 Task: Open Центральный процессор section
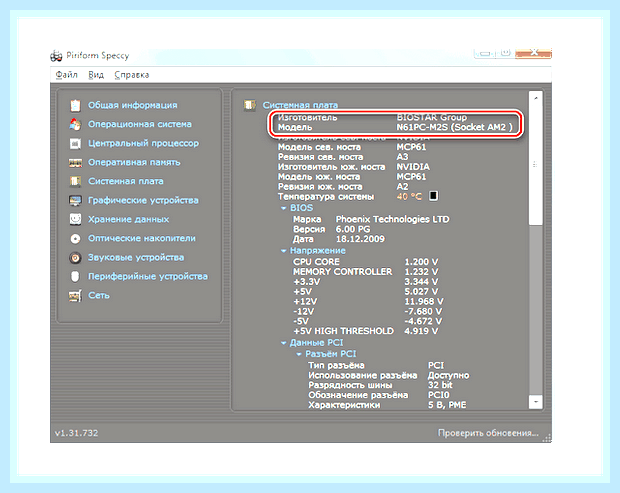pos(143,143)
